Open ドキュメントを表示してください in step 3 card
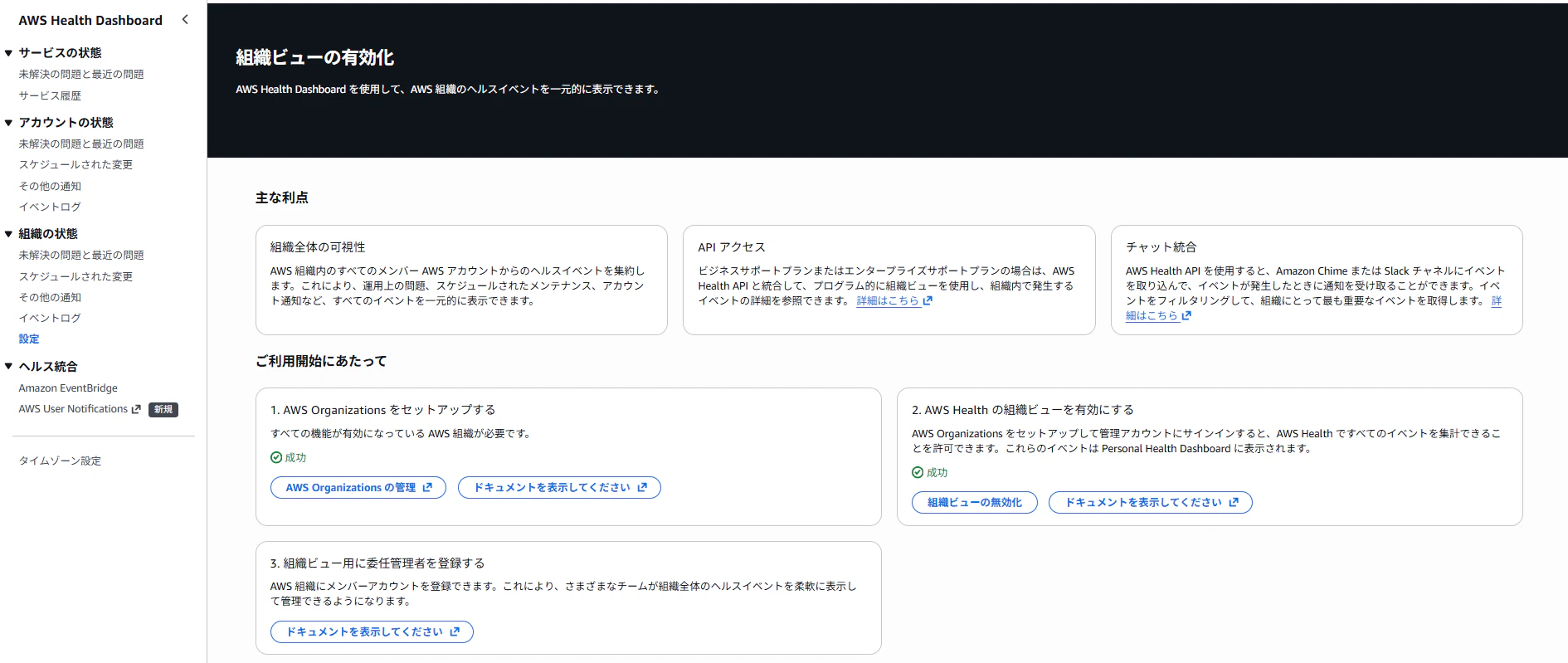 point(372,632)
